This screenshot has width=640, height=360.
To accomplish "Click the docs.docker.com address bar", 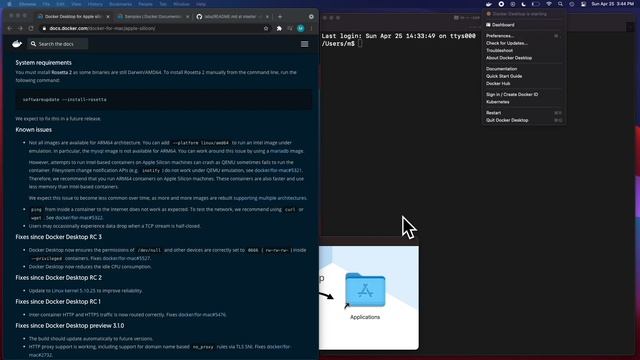I will click(x=153, y=29).
